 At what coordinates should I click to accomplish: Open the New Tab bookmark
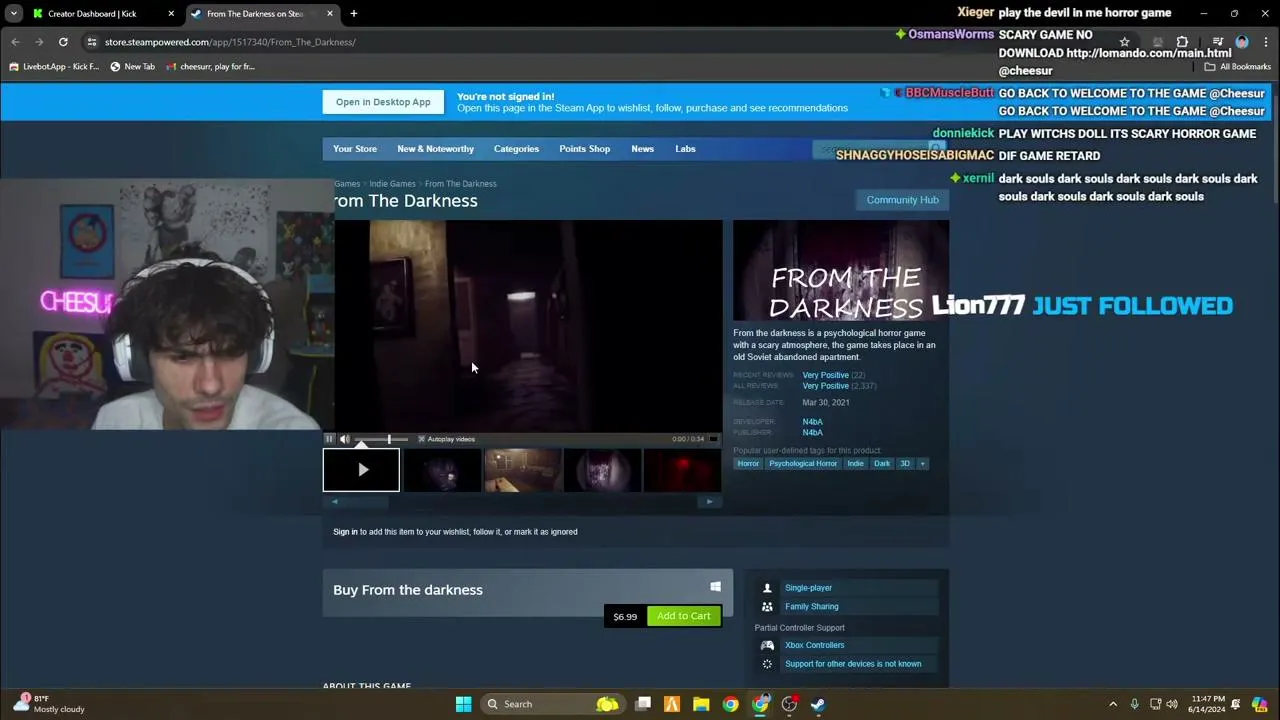point(132,67)
